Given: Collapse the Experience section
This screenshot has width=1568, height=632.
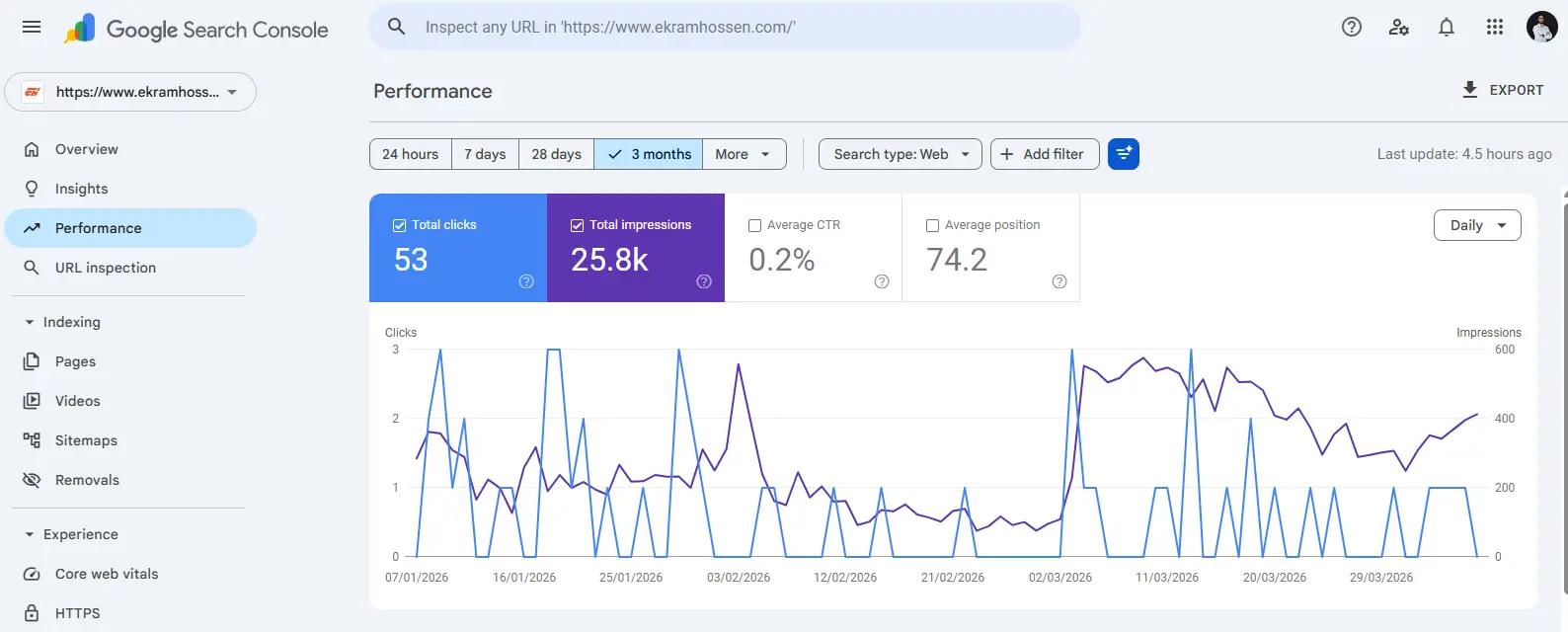Looking at the screenshot, I should point(71,534).
